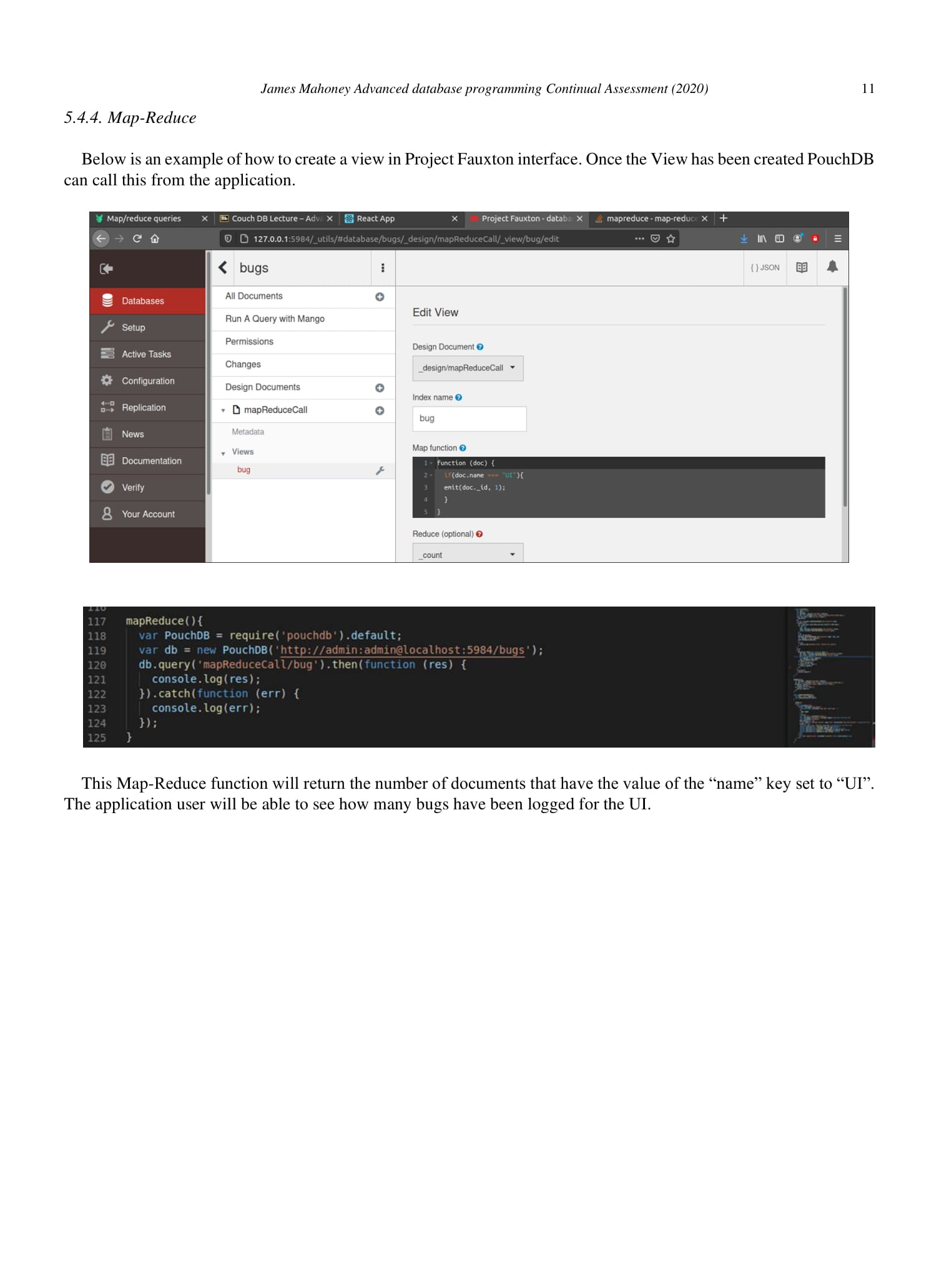
Task: Click the Documentation book icon in sidebar
Action: 107,460
